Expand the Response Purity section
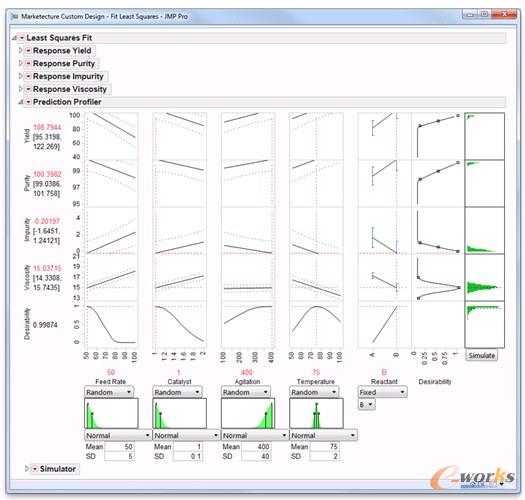 [x=21, y=63]
